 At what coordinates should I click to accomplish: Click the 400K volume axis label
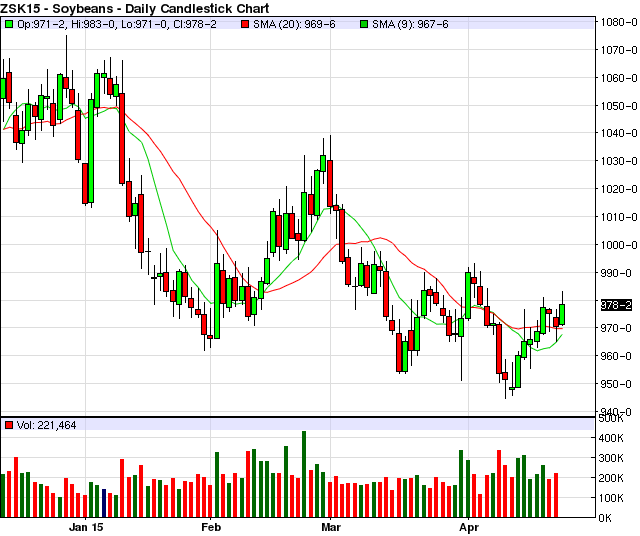[611, 438]
